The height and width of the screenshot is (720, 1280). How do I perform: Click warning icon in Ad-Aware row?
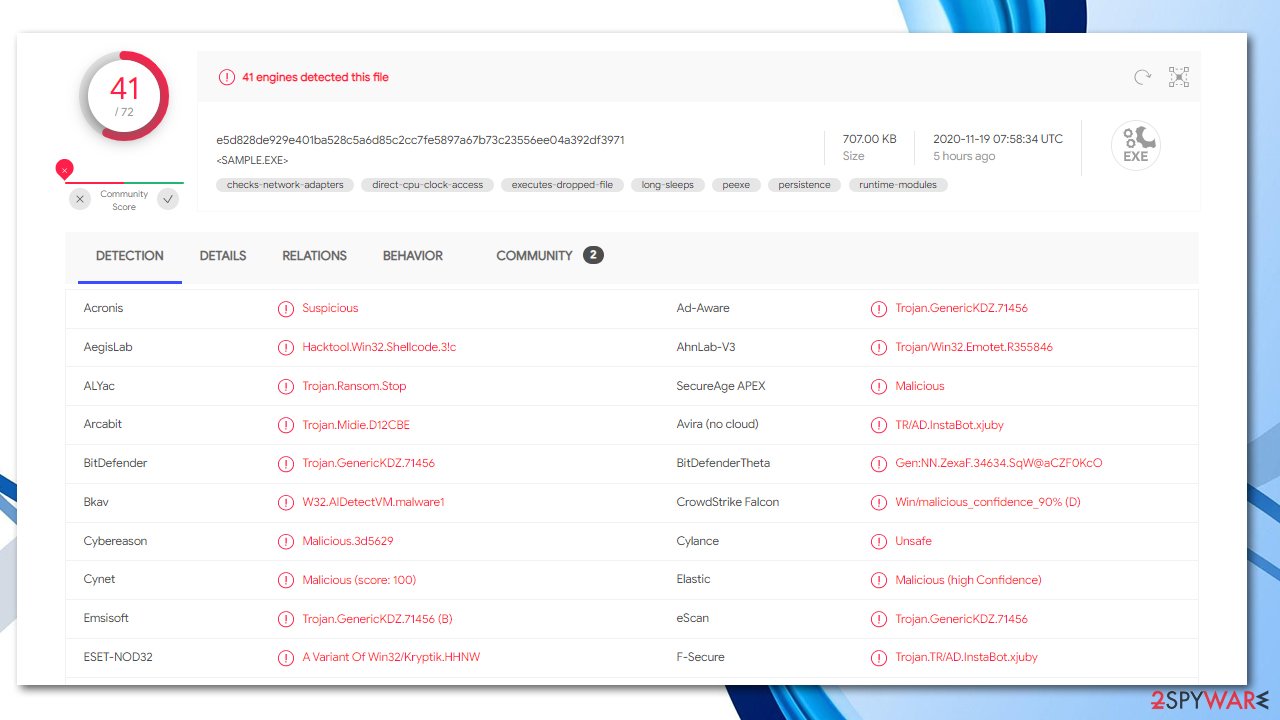pyautogui.click(x=879, y=309)
